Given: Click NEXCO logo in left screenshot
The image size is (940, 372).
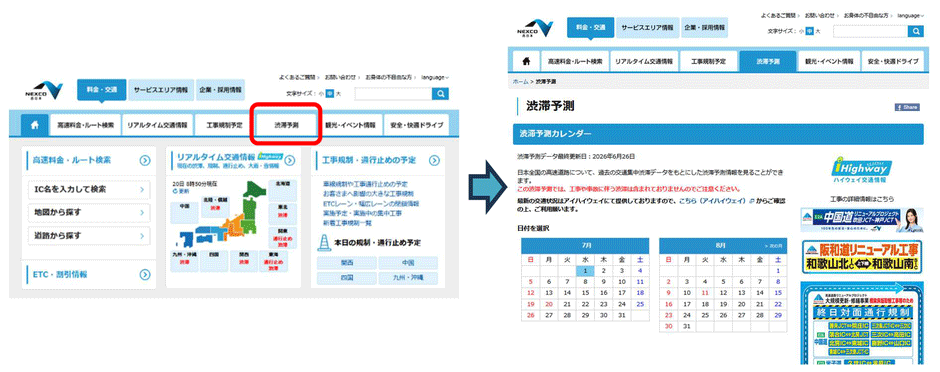Looking at the screenshot, I should 43,90.
